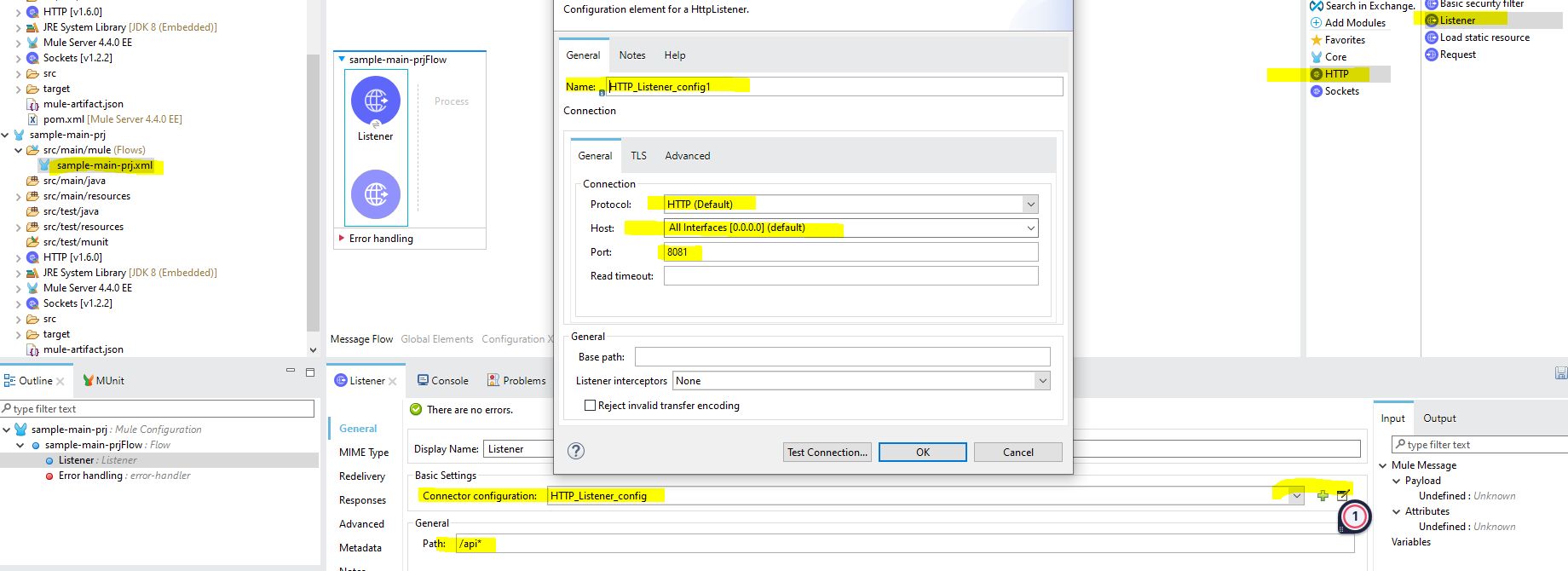This screenshot has height=571, width=1568.
Task: Collapse the src/main/mule (Flows) folder
Action: tap(19, 150)
